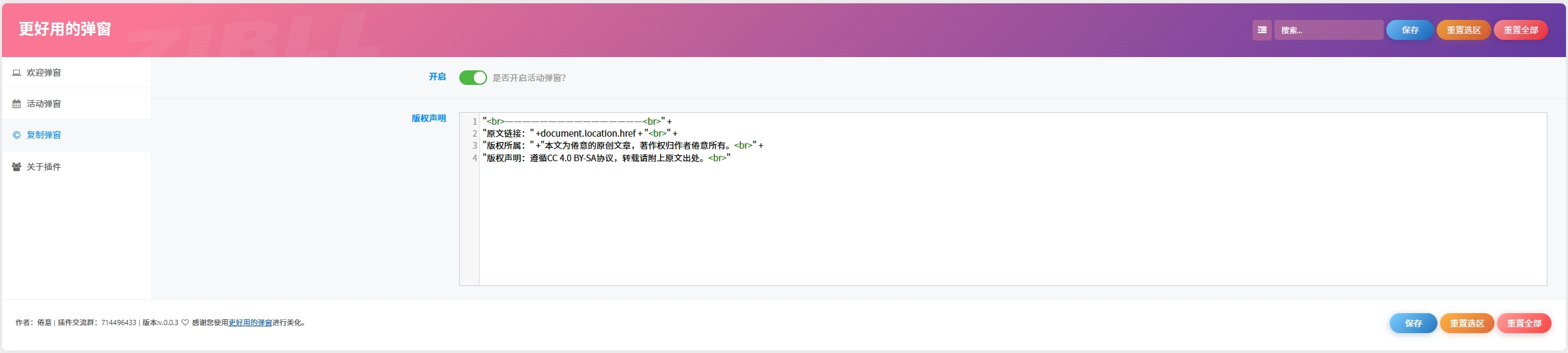Click line number 4 in the gutter

[475, 158]
